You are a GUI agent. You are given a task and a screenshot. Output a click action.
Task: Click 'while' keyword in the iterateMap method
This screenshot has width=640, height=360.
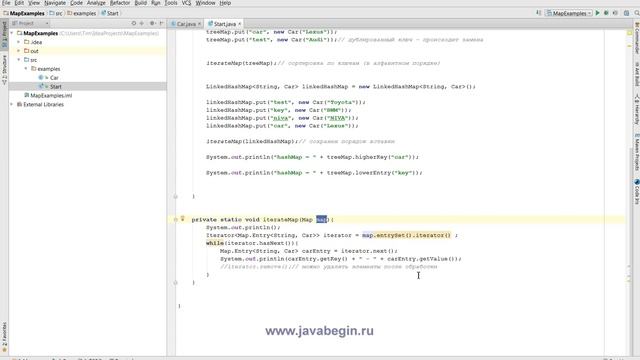pos(215,243)
